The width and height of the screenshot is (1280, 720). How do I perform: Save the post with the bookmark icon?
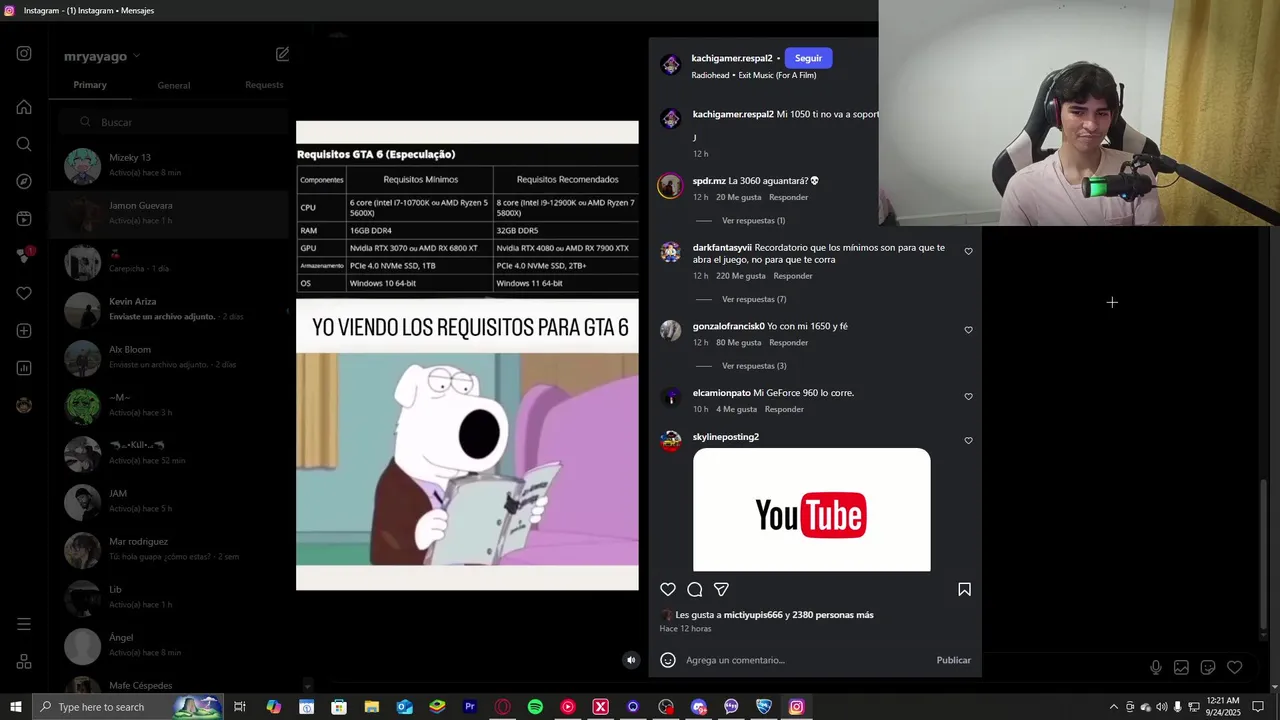[x=964, y=590]
